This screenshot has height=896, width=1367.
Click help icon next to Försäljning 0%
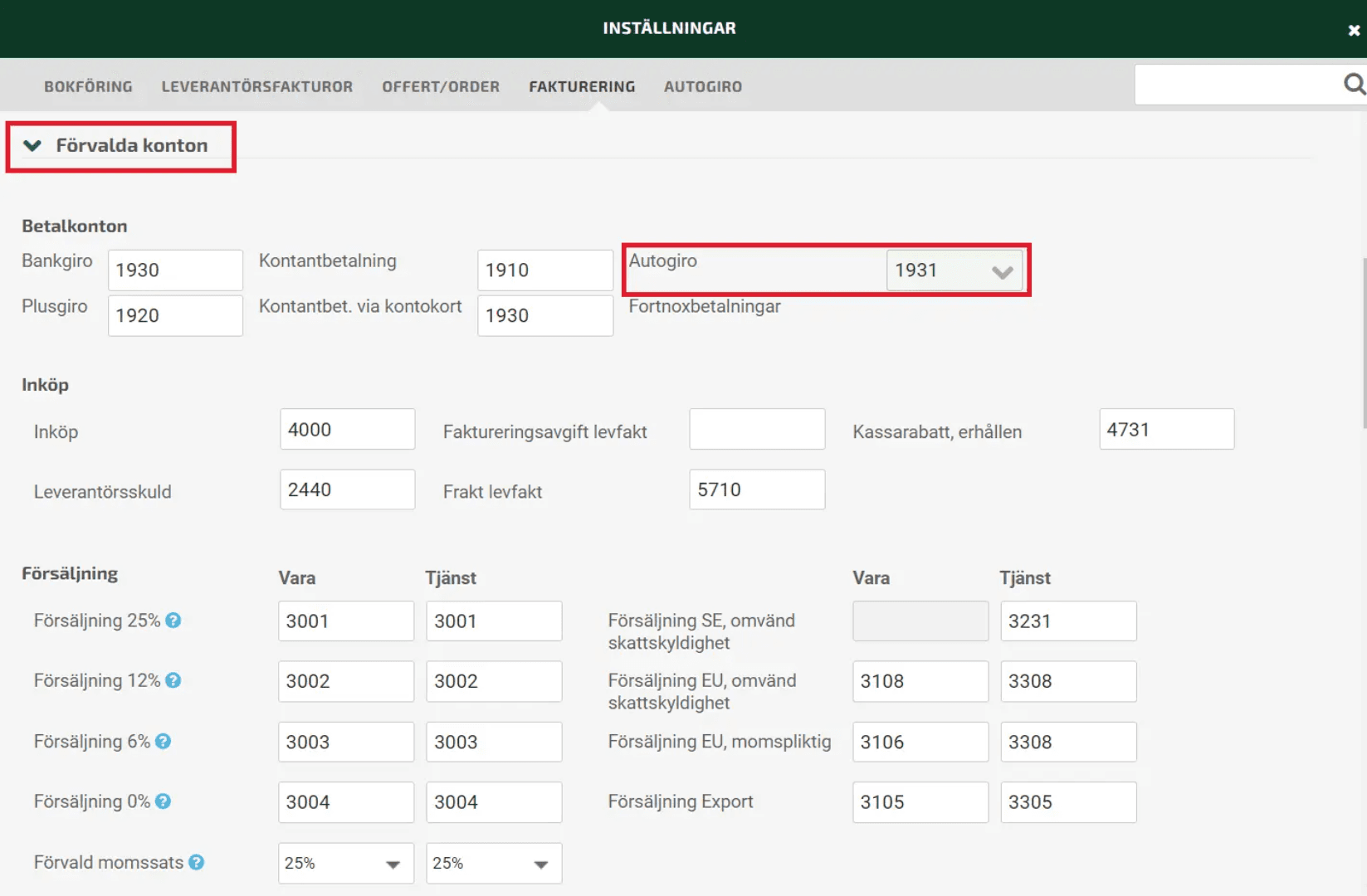pyautogui.click(x=163, y=801)
